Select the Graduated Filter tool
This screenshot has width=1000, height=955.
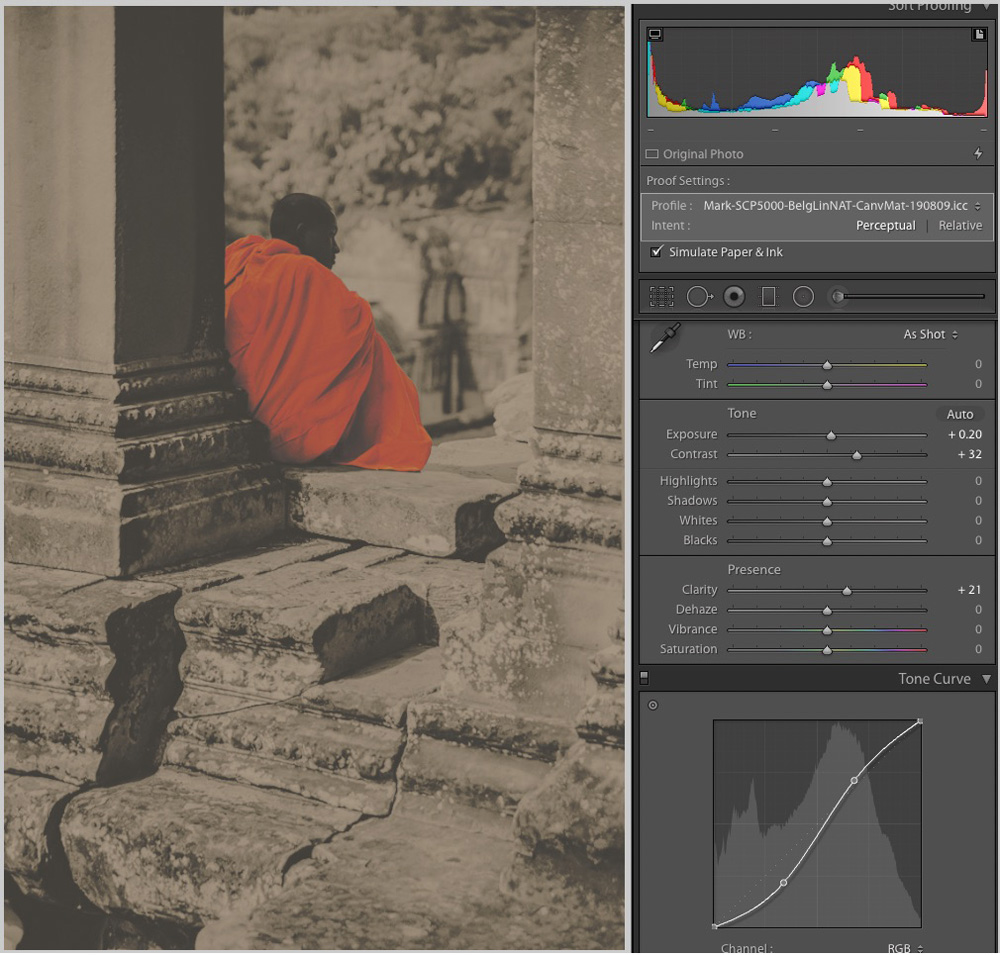coord(768,296)
